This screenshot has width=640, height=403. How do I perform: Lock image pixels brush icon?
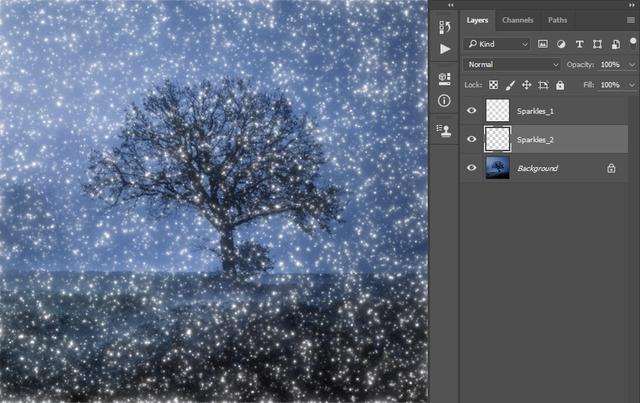click(x=510, y=85)
